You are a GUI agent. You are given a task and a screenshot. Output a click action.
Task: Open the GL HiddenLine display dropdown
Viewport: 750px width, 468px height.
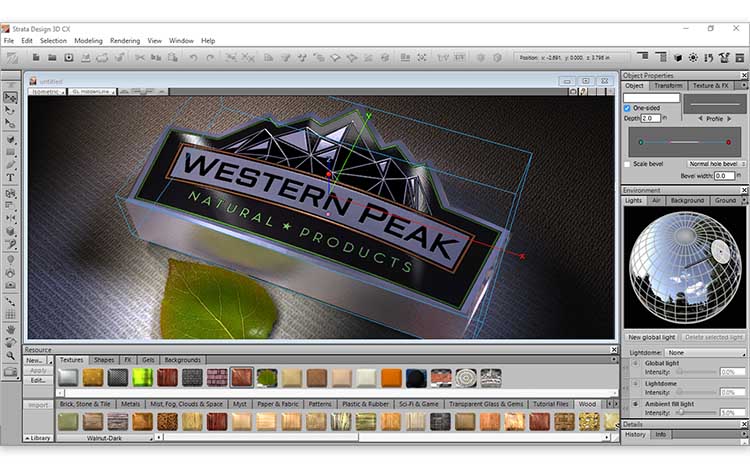click(x=92, y=91)
